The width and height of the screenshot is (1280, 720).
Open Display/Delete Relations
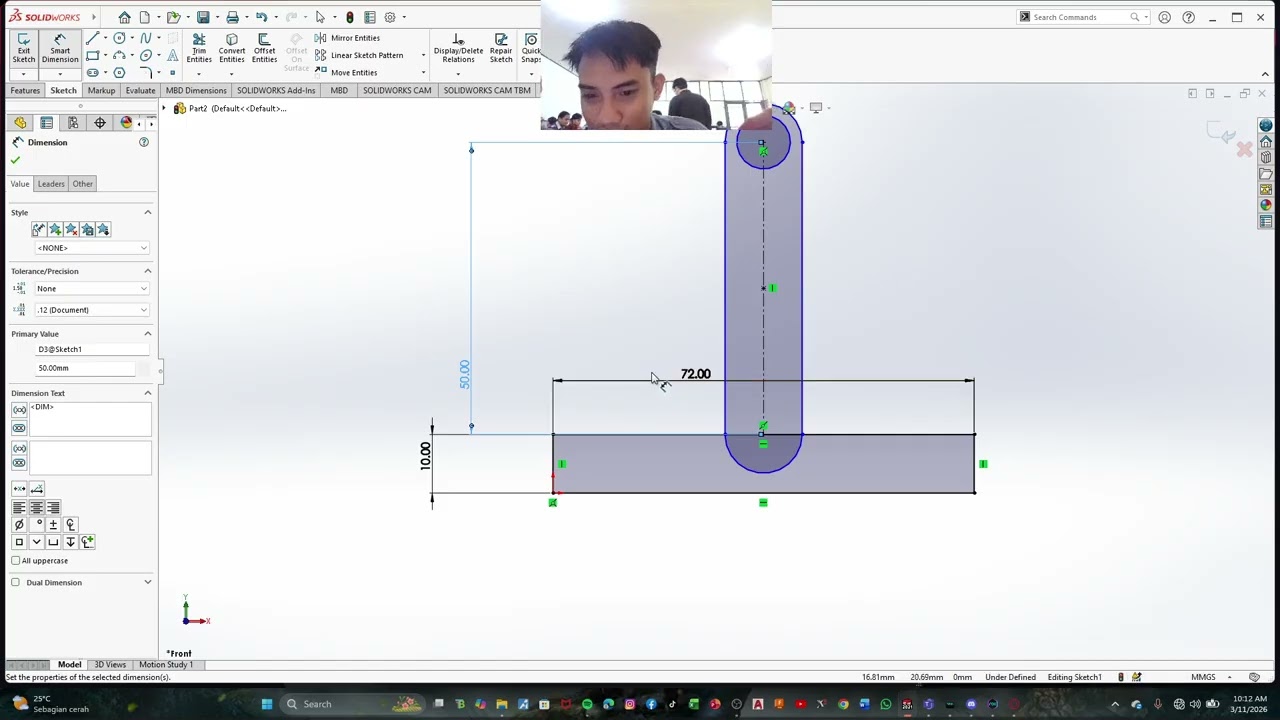pos(458,48)
